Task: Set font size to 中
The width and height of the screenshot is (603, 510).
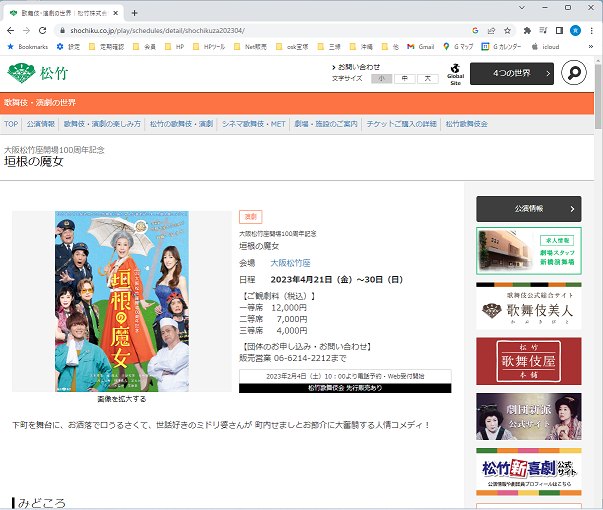Action: pyautogui.click(x=405, y=78)
